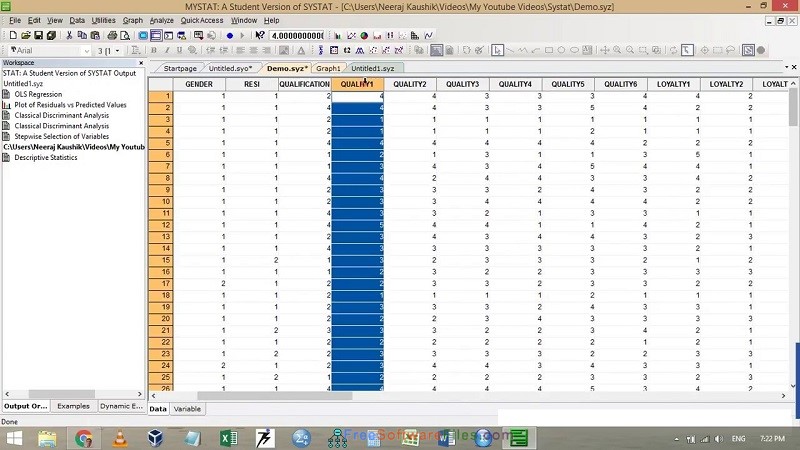This screenshot has width=800, height=450.
Task: Select row header 12
Action: [161, 225]
